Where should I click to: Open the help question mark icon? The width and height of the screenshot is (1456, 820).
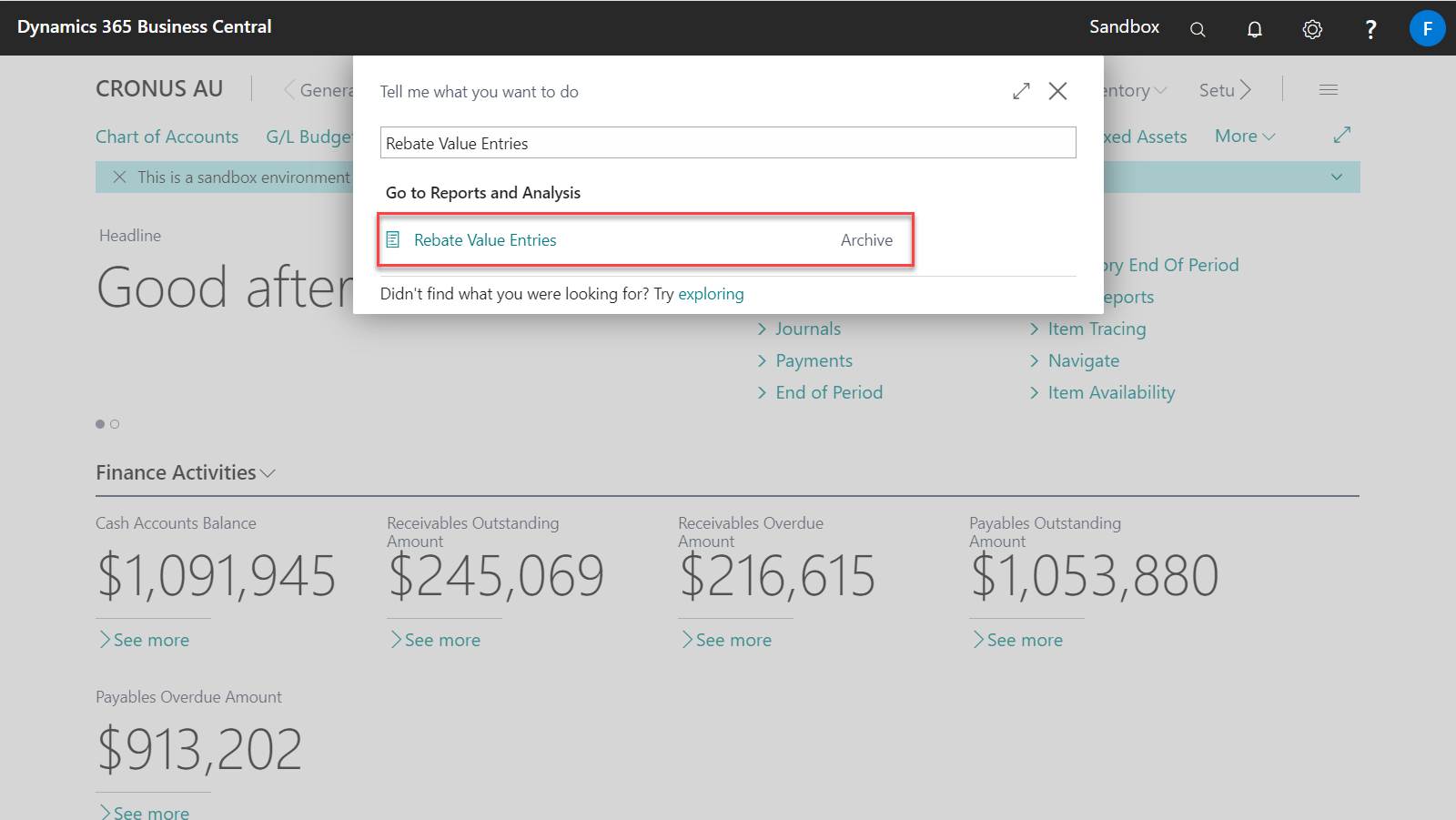pyautogui.click(x=1370, y=29)
